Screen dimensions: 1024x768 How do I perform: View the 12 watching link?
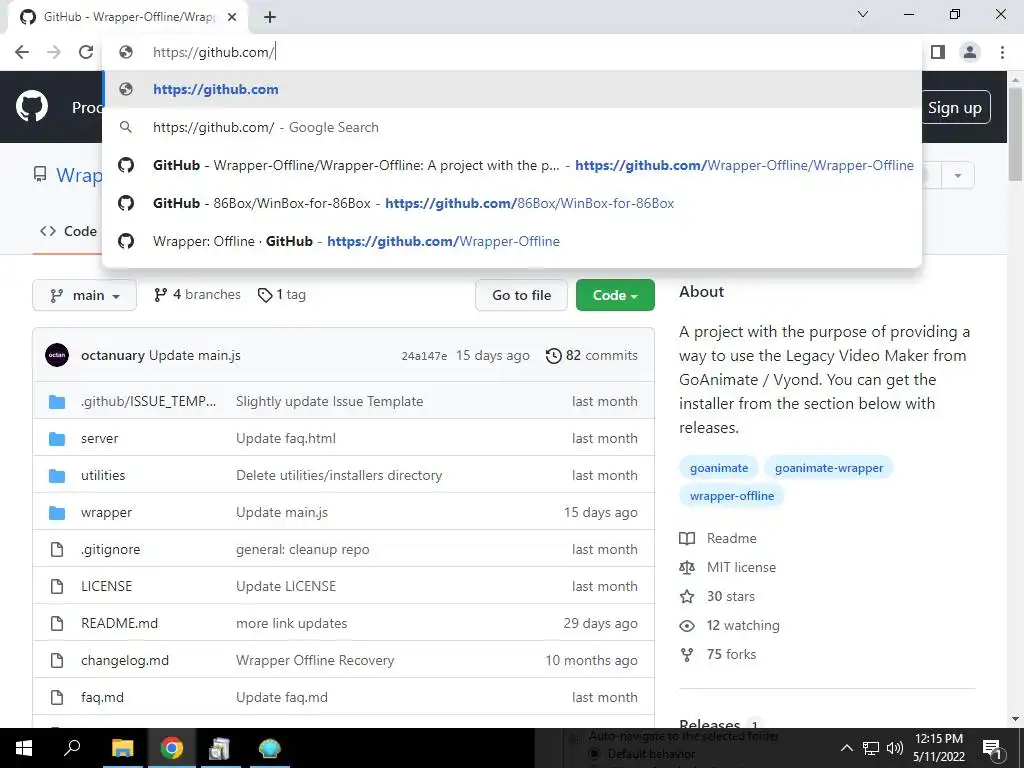[729, 626]
